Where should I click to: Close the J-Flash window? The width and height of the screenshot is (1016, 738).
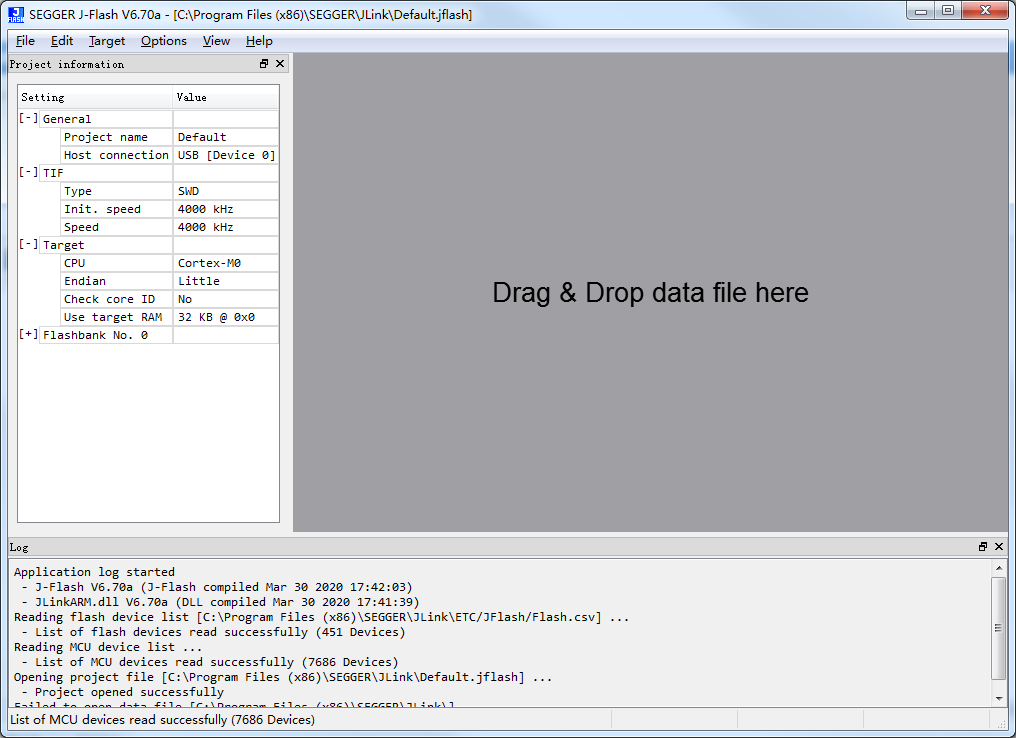click(x=985, y=11)
